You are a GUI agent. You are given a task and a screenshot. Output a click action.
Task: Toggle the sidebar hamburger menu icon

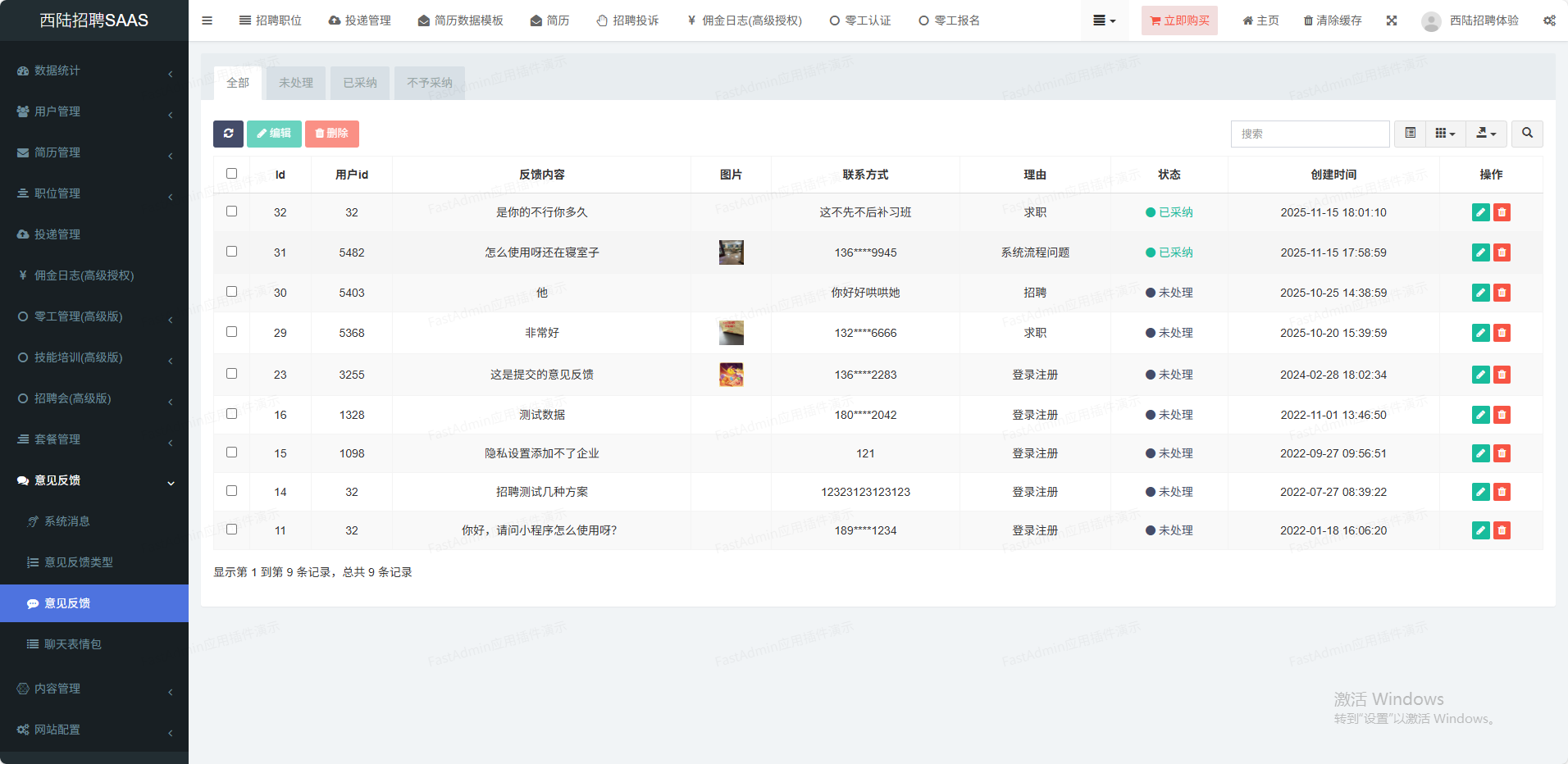(207, 20)
